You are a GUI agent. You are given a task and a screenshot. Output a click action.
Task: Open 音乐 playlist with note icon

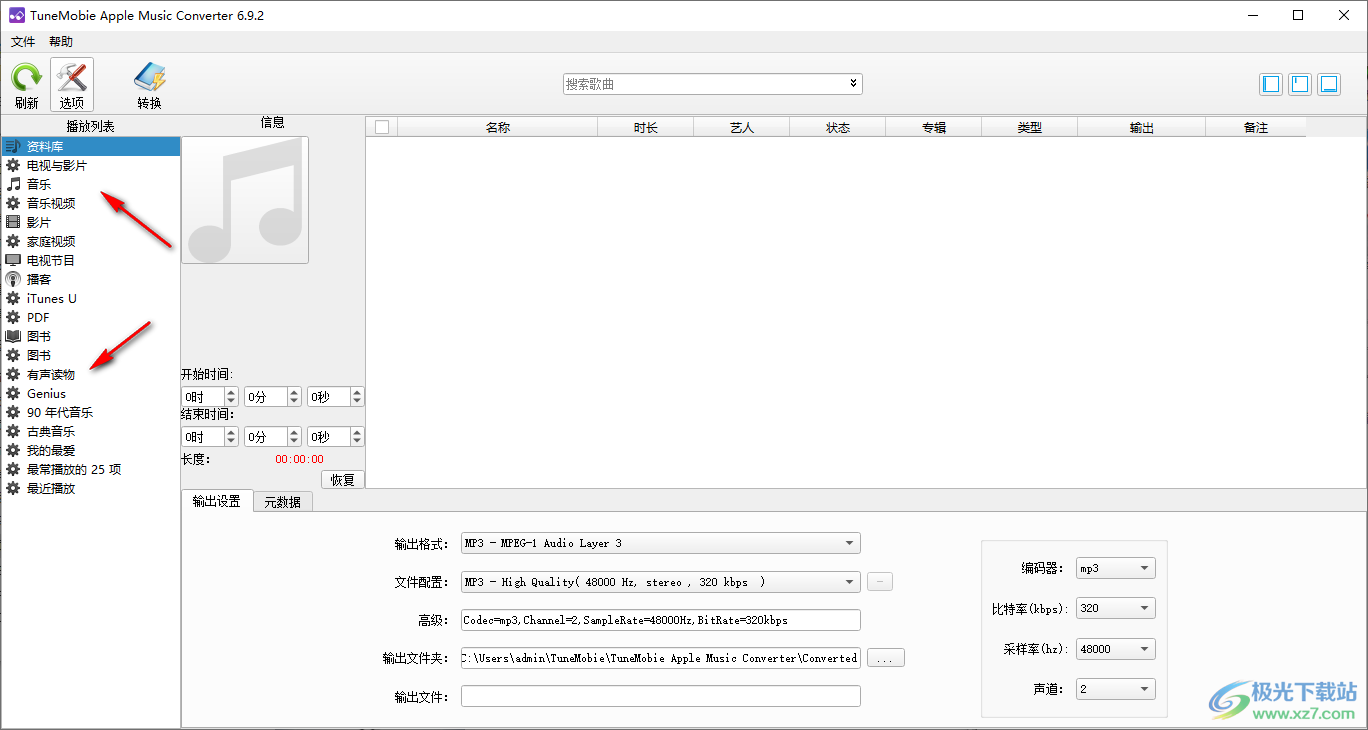(x=91, y=184)
